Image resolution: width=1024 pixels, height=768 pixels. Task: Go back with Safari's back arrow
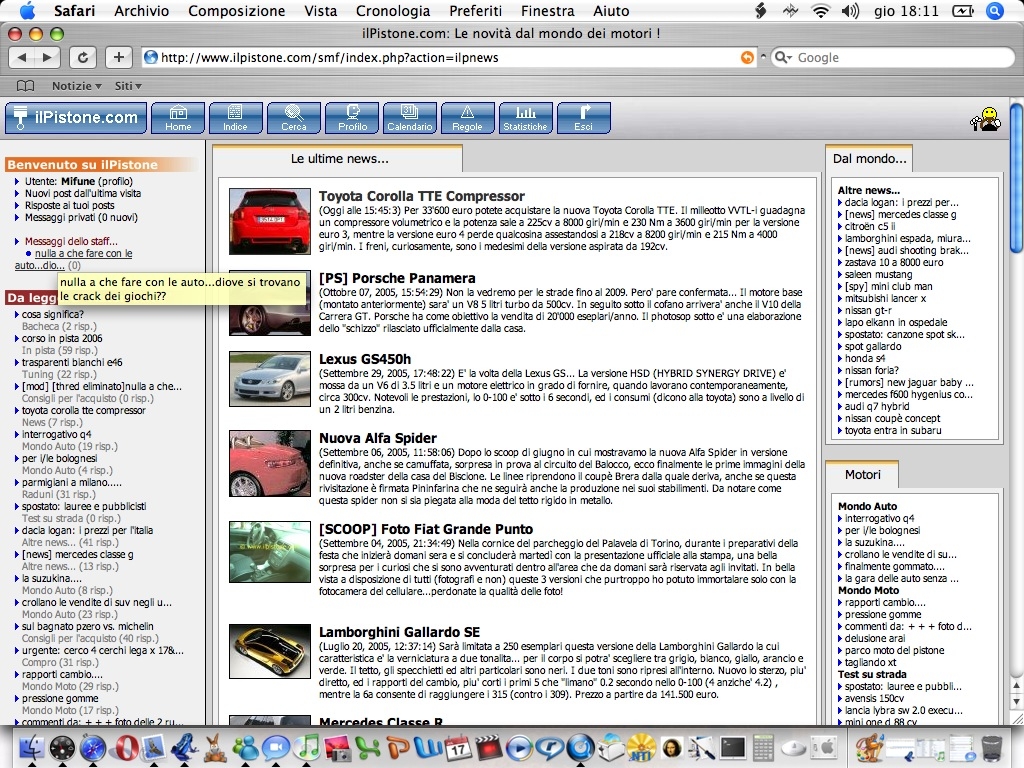tap(22, 57)
